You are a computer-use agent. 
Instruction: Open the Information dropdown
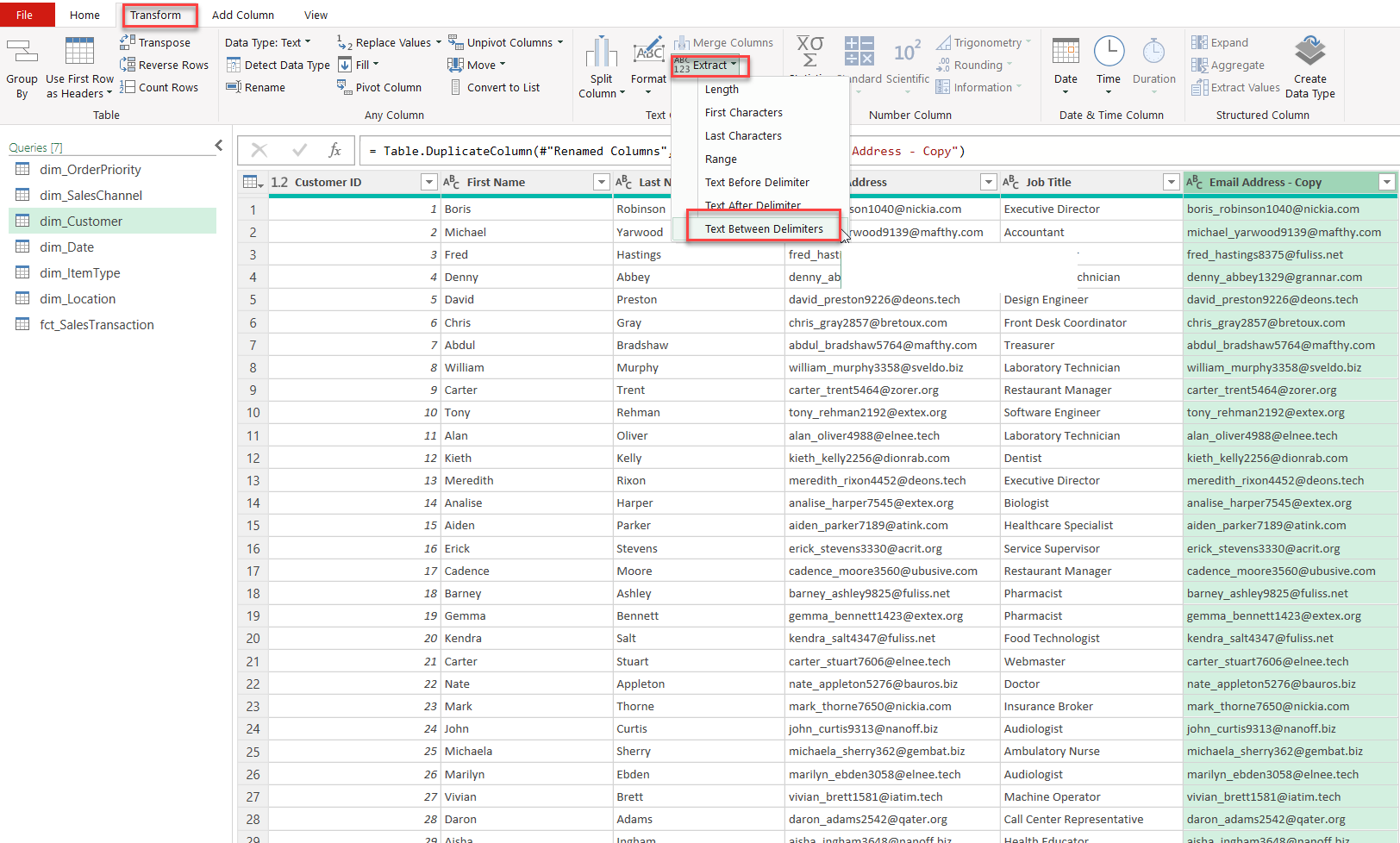978,87
